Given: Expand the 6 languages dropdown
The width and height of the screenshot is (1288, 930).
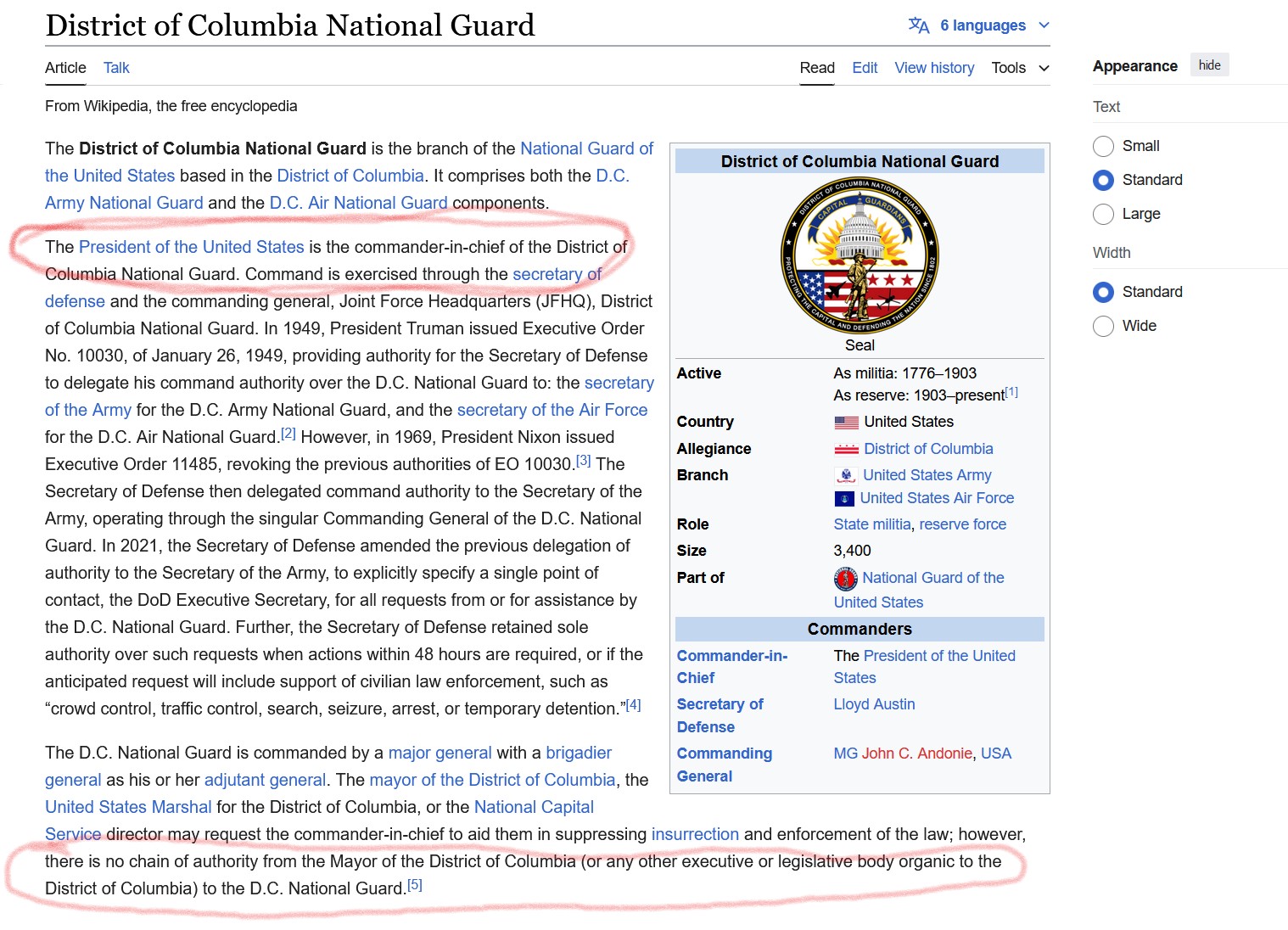Looking at the screenshot, I should tap(980, 25).
